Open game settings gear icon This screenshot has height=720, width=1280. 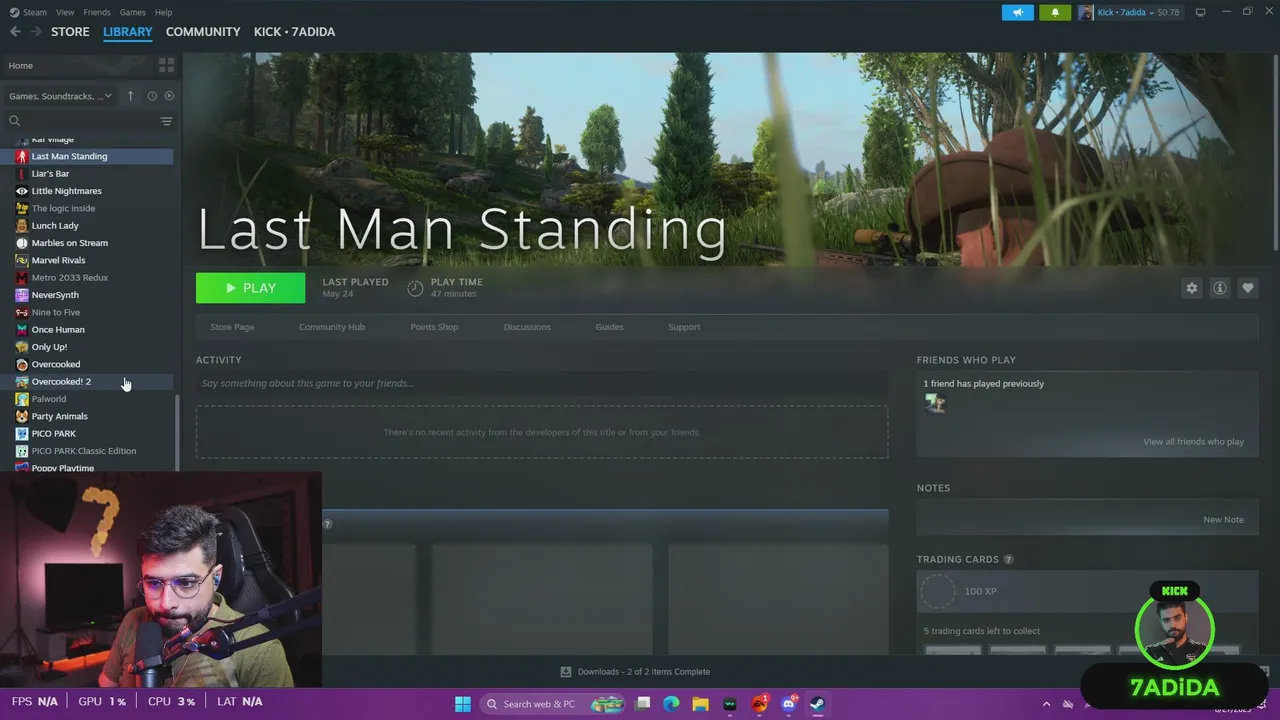click(x=1191, y=288)
